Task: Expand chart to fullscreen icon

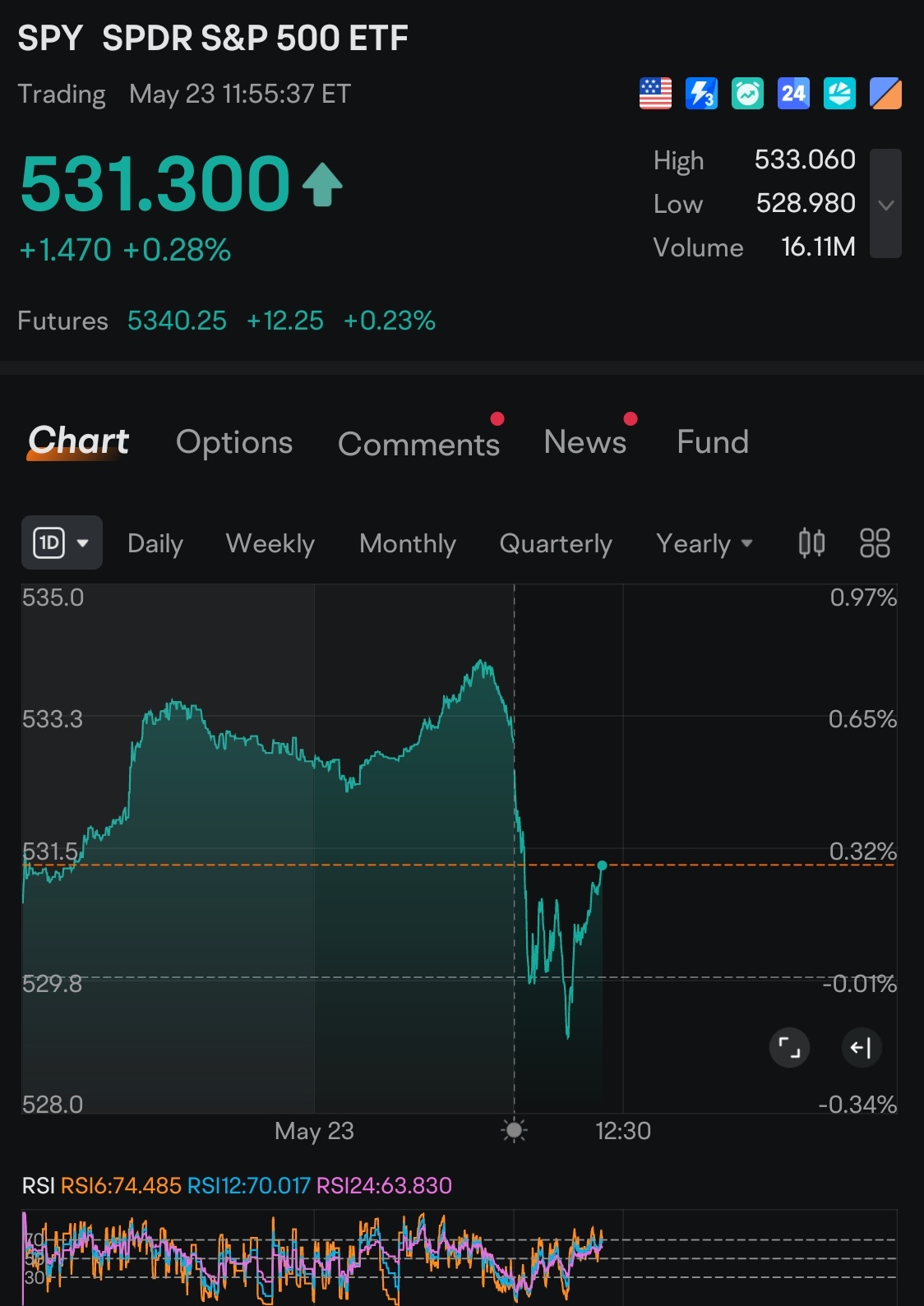Action: [789, 1047]
